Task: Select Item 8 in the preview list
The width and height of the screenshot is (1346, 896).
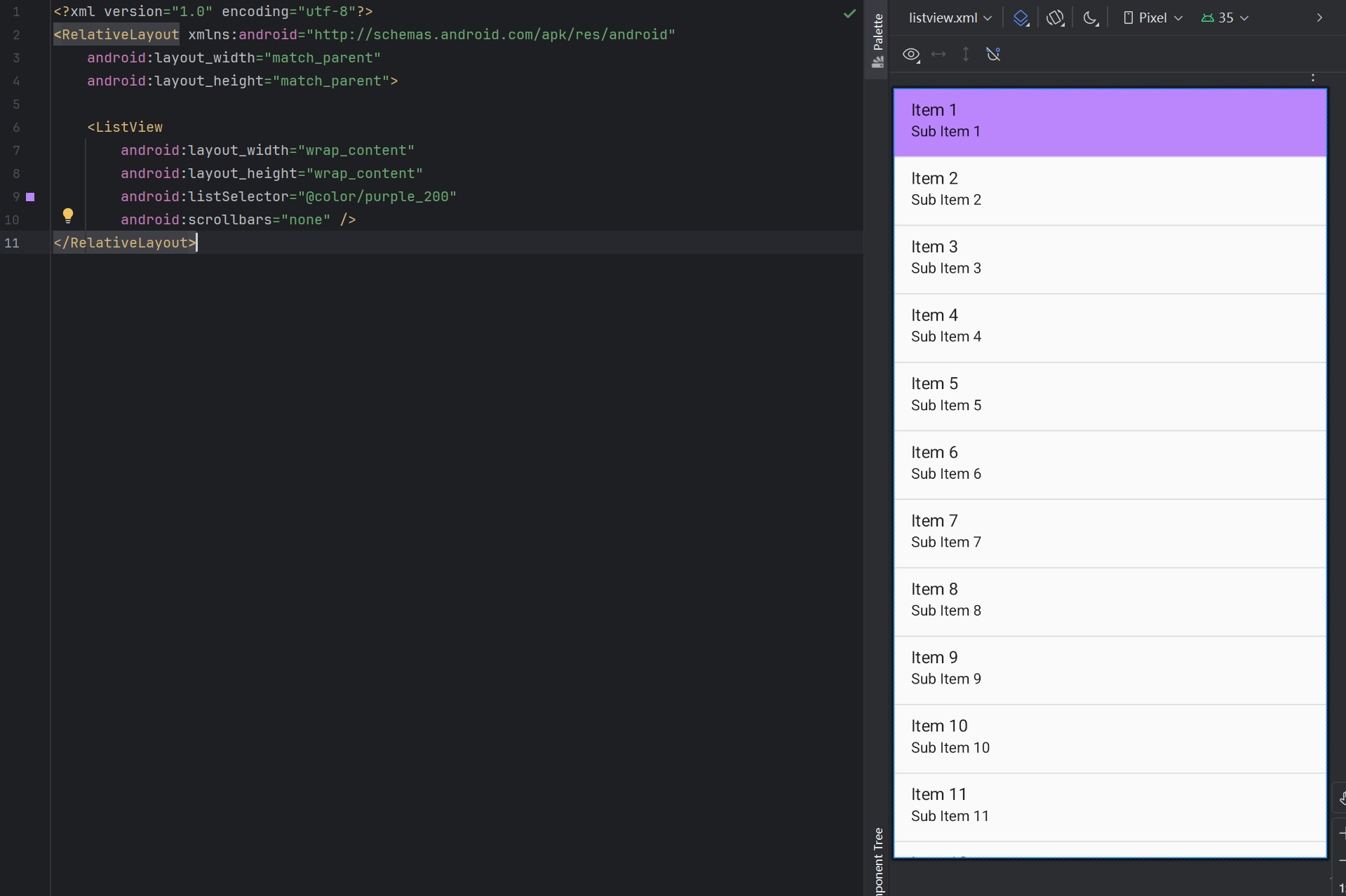Action: click(x=1110, y=601)
